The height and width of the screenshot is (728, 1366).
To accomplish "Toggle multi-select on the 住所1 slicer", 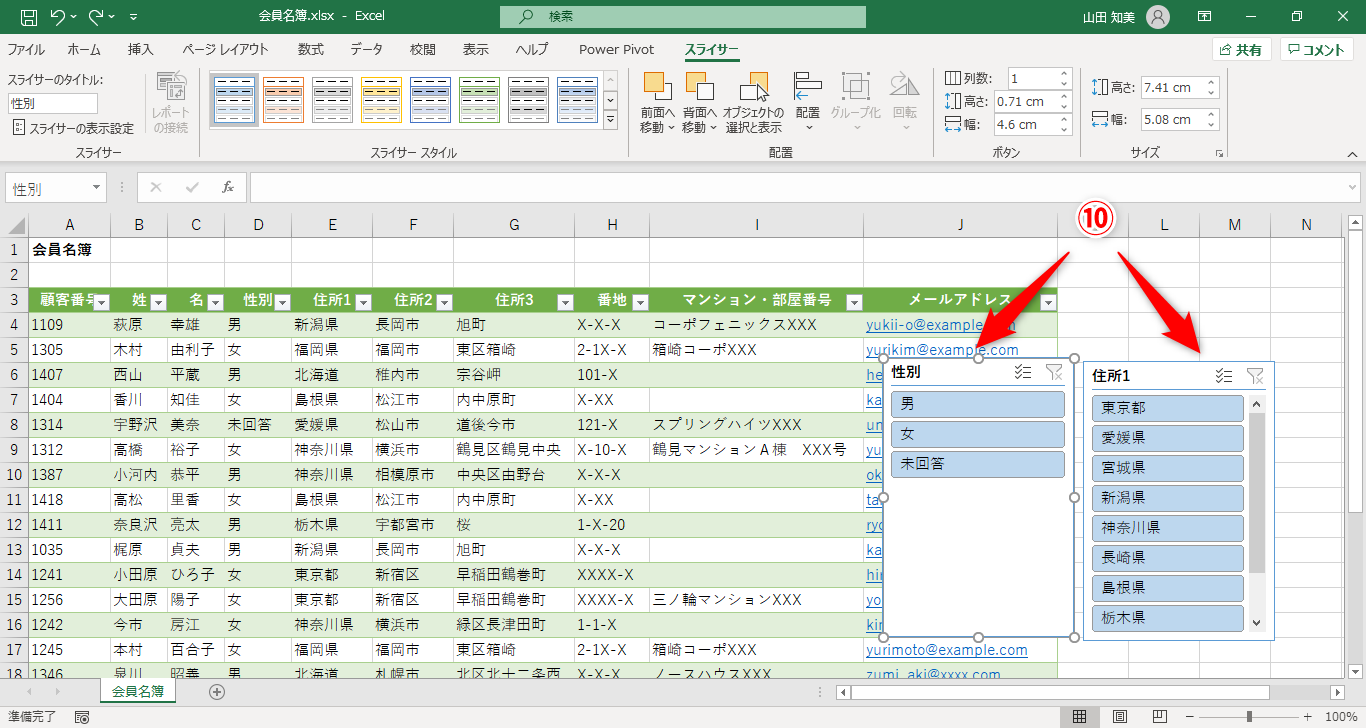I will (1223, 376).
